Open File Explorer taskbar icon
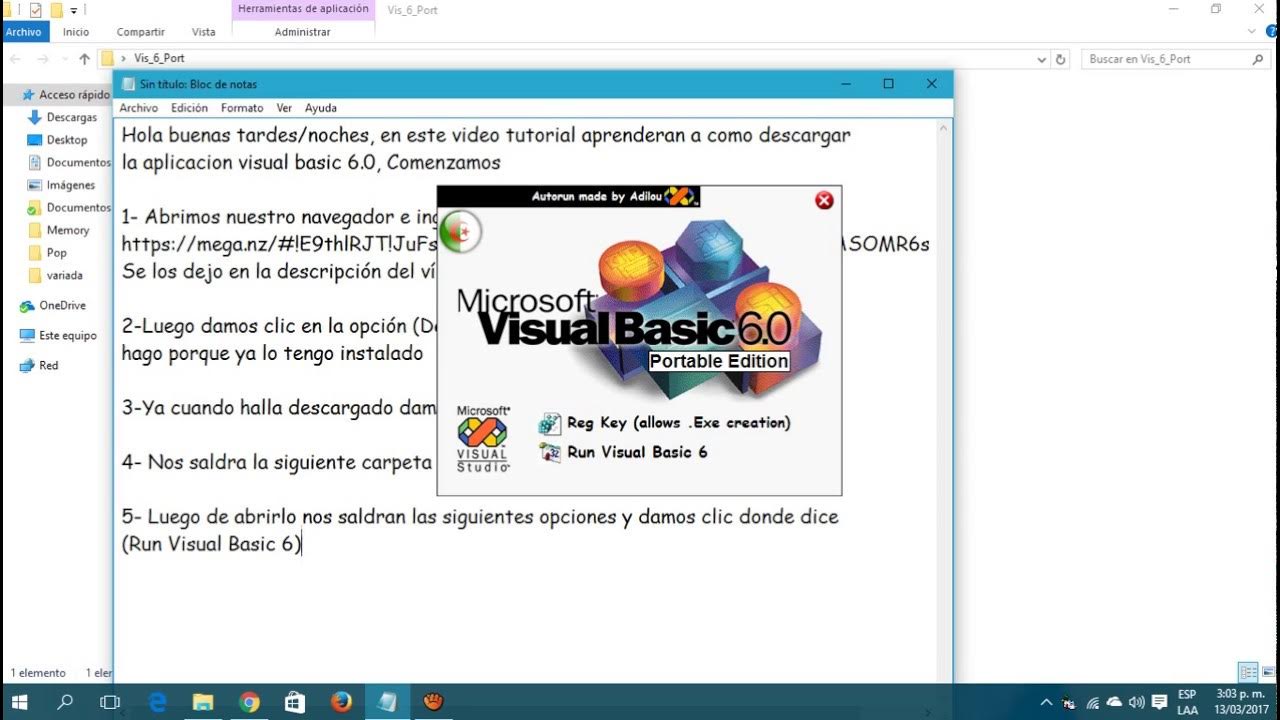Image resolution: width=1280 pixels, height=720 pixels. [x=203, y=702]
